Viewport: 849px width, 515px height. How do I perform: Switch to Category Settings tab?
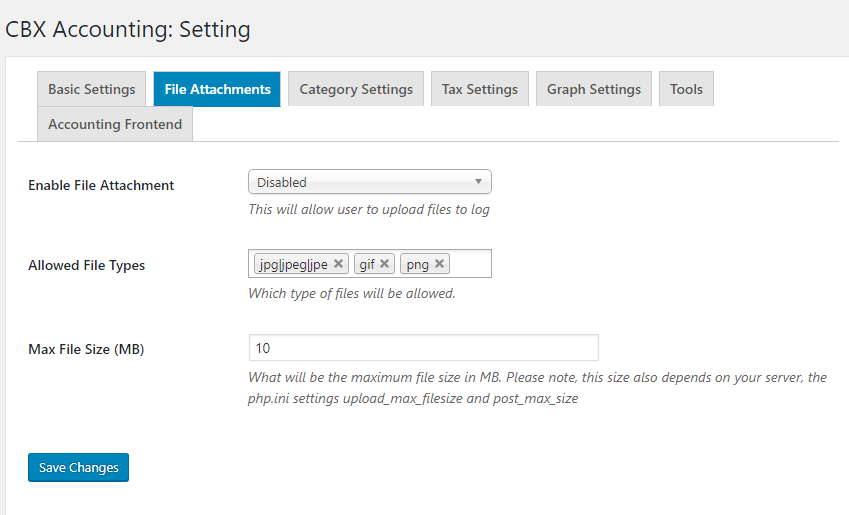[356, 89]
